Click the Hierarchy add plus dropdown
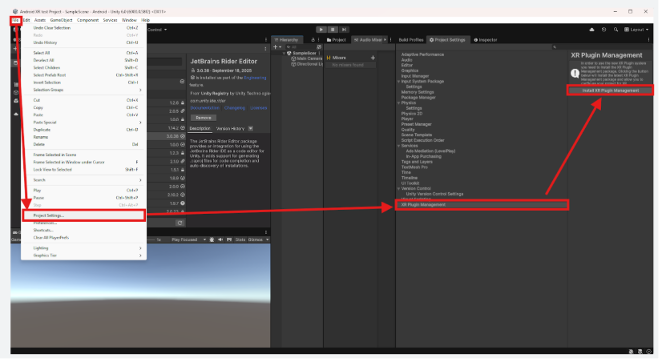The height and width of the screenshot is (360, 660). click(x=277, y=47)
